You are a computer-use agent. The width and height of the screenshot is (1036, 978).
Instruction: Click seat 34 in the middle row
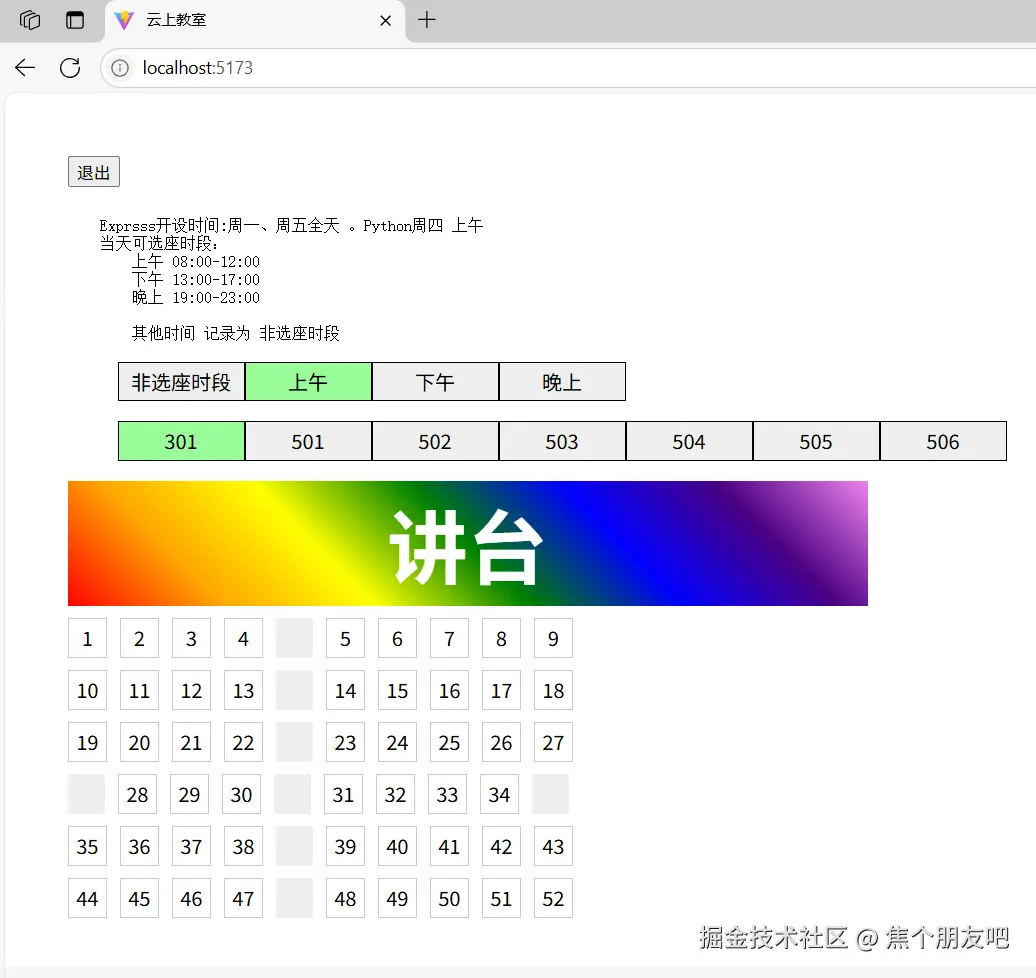point(499,794)
